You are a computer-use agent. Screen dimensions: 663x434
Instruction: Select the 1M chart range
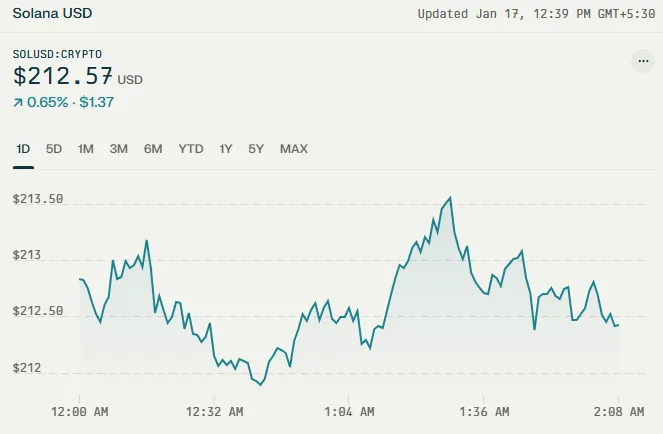click(85, 149)
